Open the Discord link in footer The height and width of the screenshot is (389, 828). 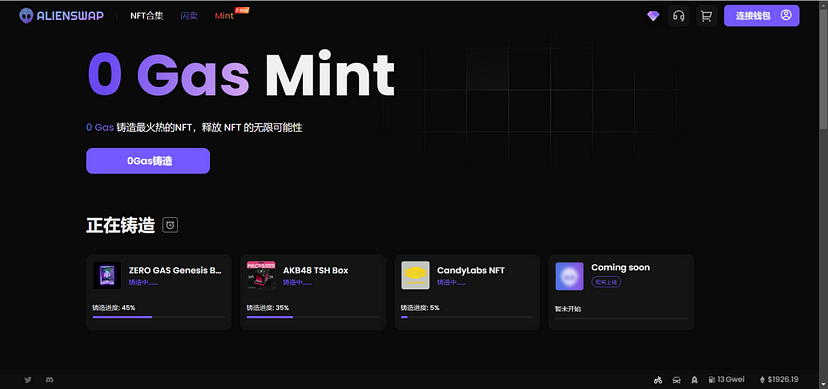pos(50,379)
